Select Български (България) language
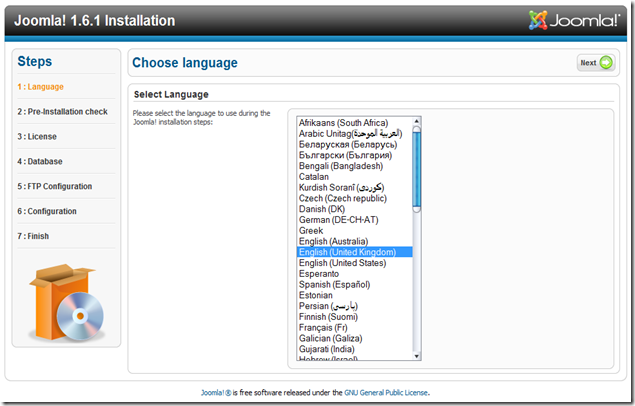The width and height of the screenshot is (635, 406). (x=355, y=155)
